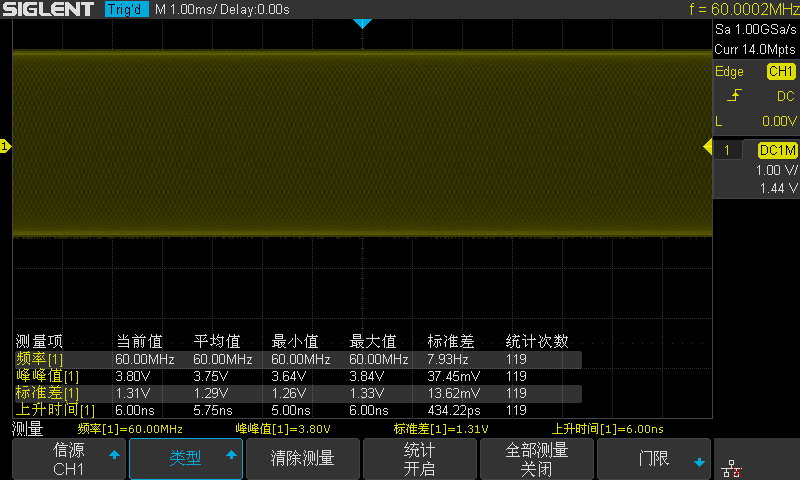Image resolution: width=800 pixels, height=480 pixels.
Task: Click the yellow trigger level arrow on right edge
Action: click(707, 148)
